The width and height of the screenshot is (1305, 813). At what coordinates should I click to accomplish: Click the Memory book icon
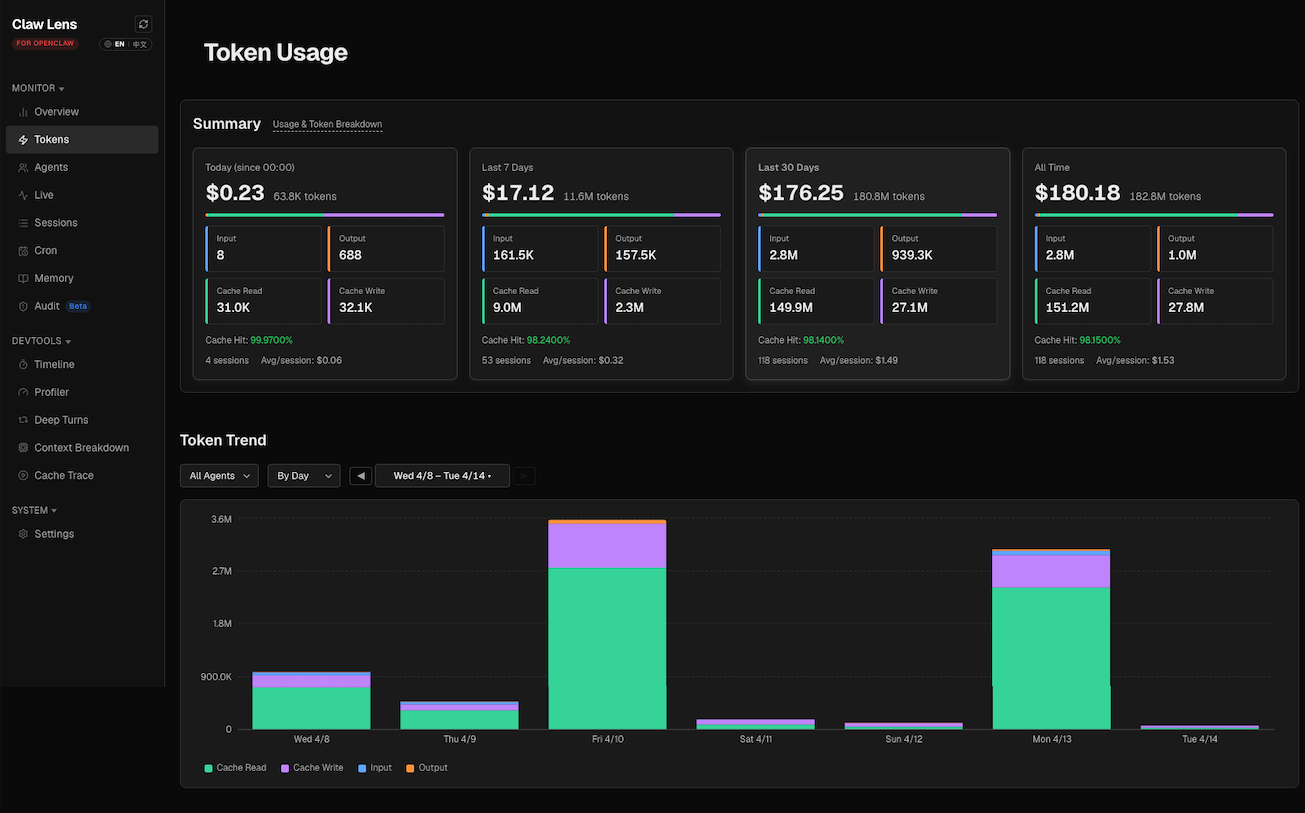pos(23,279)
